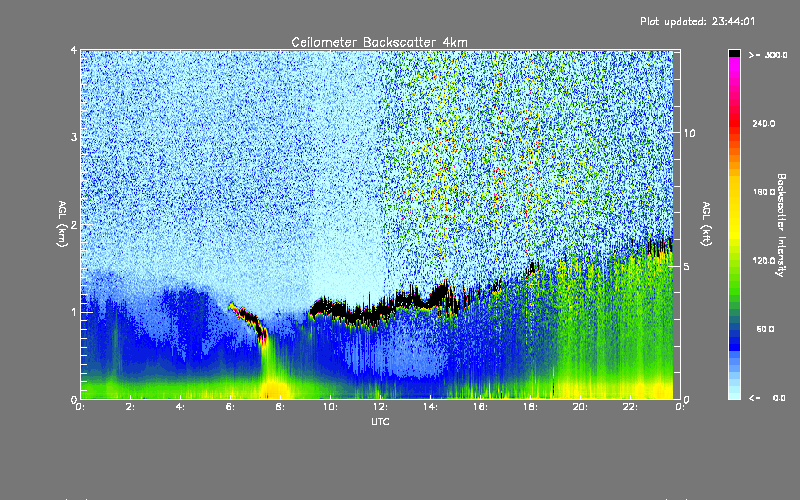Click the pale cyan bottom of the colorbar
Viewport: 800px width, 500px height.
tap(734, 393)
